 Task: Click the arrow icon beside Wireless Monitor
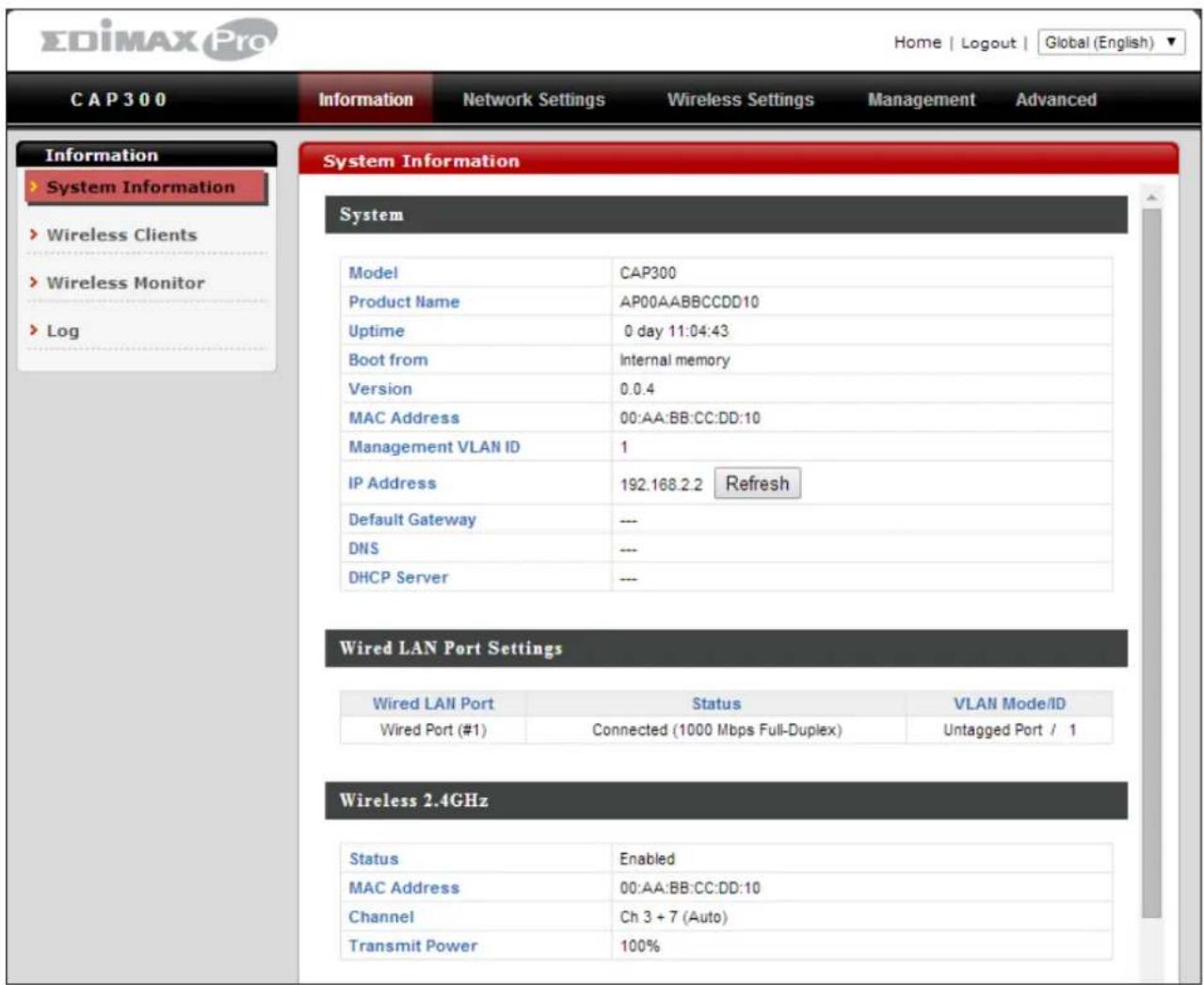tap(34, 283)
